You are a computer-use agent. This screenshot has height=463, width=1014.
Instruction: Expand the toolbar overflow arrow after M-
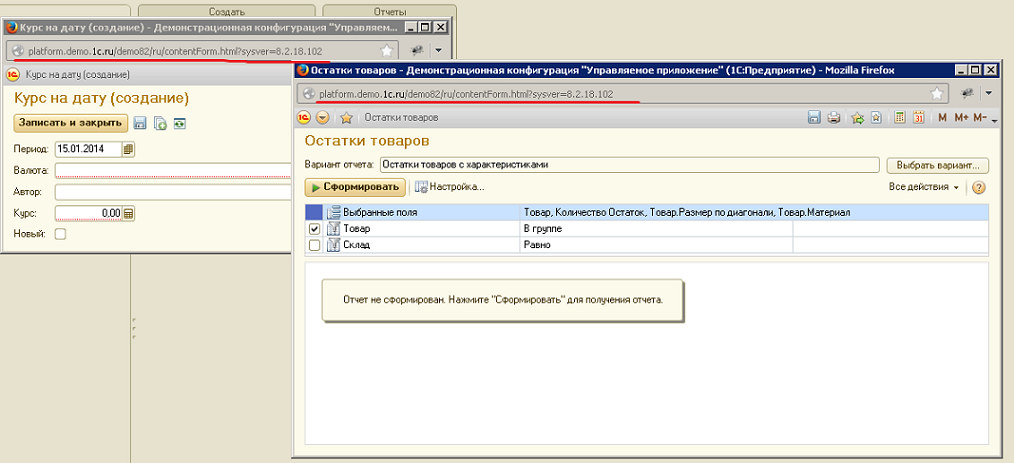pyautogui.click(x=995, y=120)
